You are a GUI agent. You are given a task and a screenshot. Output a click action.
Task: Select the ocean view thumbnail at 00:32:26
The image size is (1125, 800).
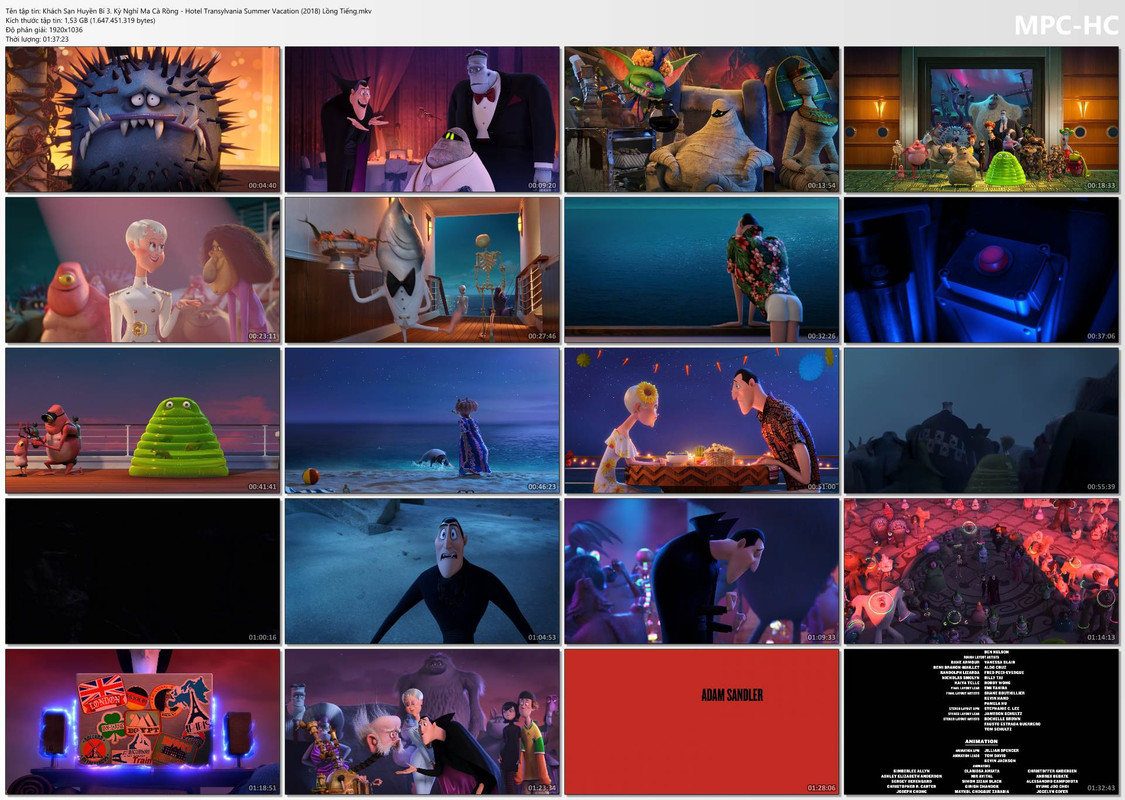click(x=702, y=270)
